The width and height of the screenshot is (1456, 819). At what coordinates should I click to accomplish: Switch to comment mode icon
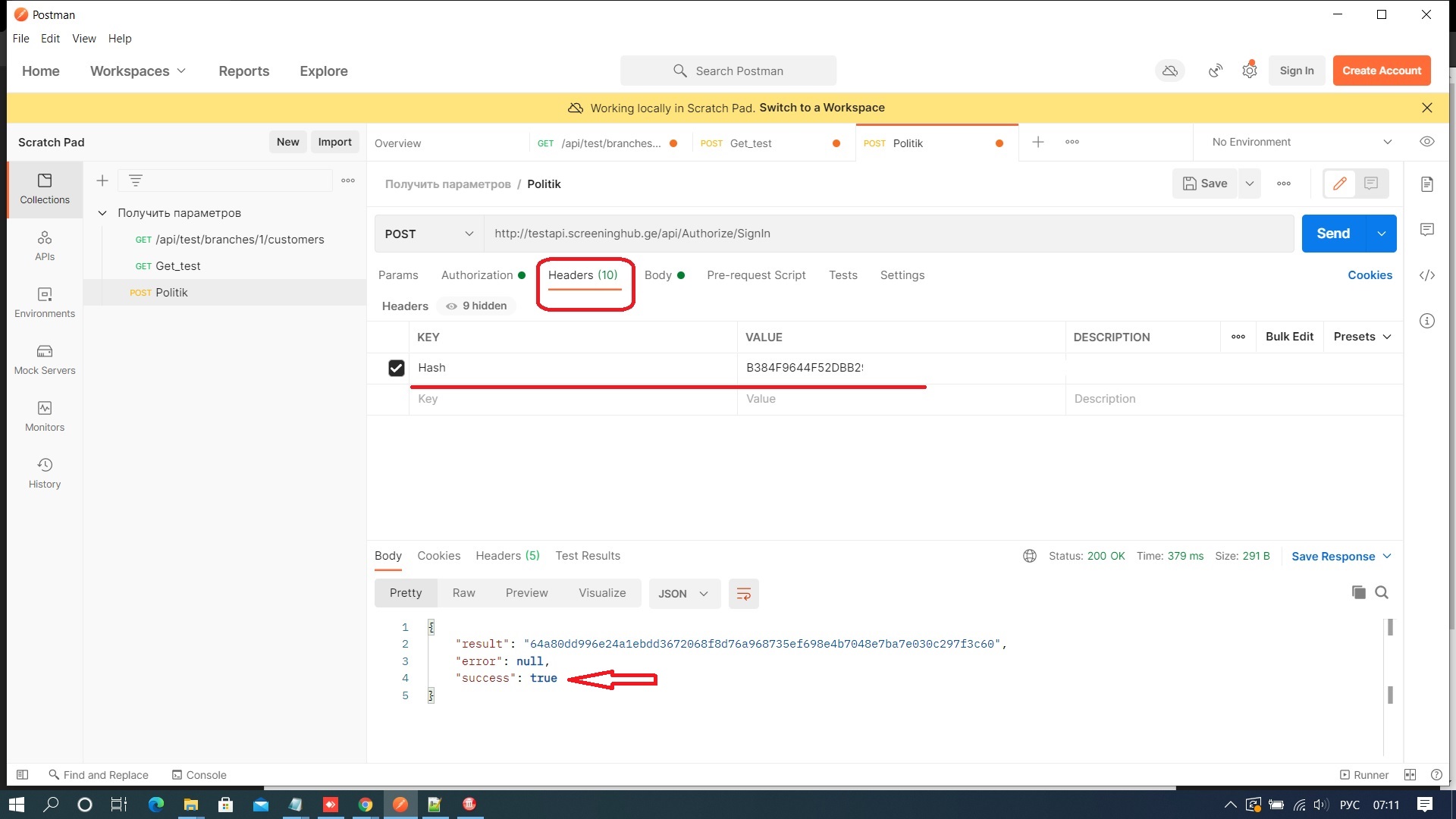coord(1371,184)
